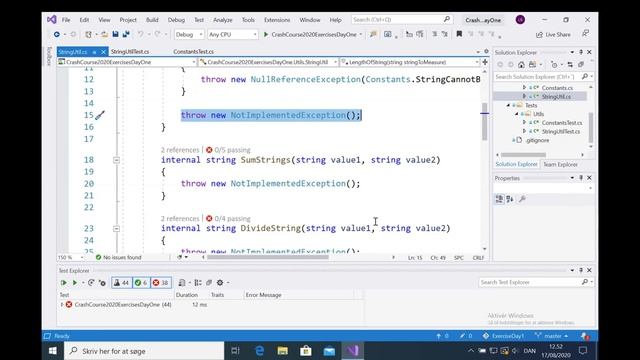The width and height of the screenshot is (640, 360).
Task: Click the Categorized icon in Properties panel
Action: [499, 199]
